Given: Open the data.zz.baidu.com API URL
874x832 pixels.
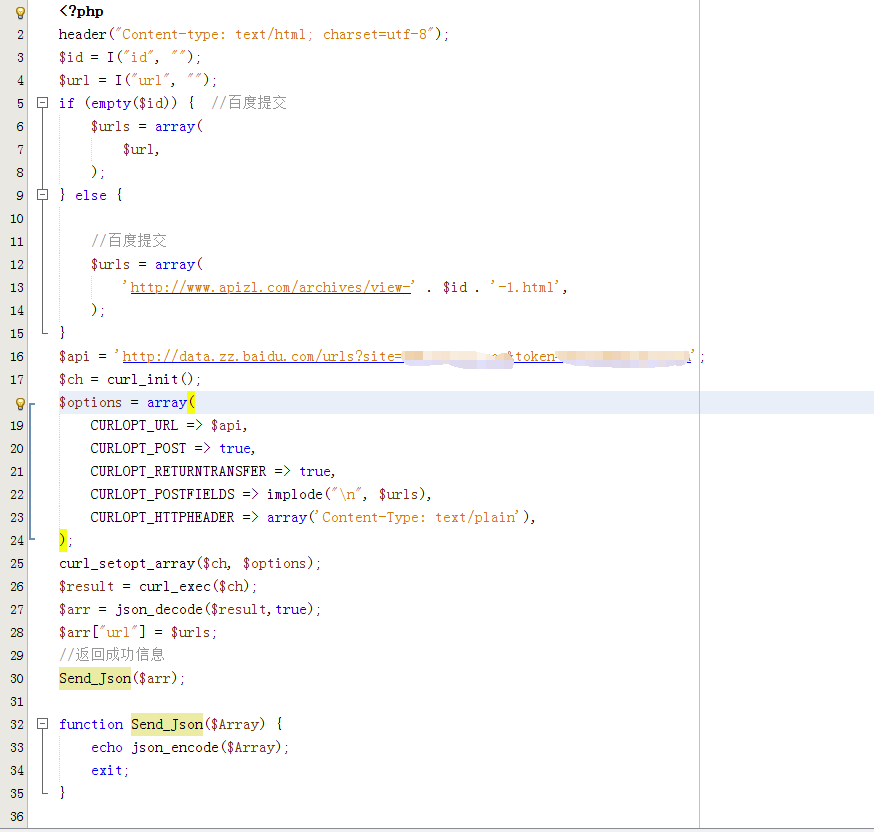Looking at the screenshot, I should point(260,357).
